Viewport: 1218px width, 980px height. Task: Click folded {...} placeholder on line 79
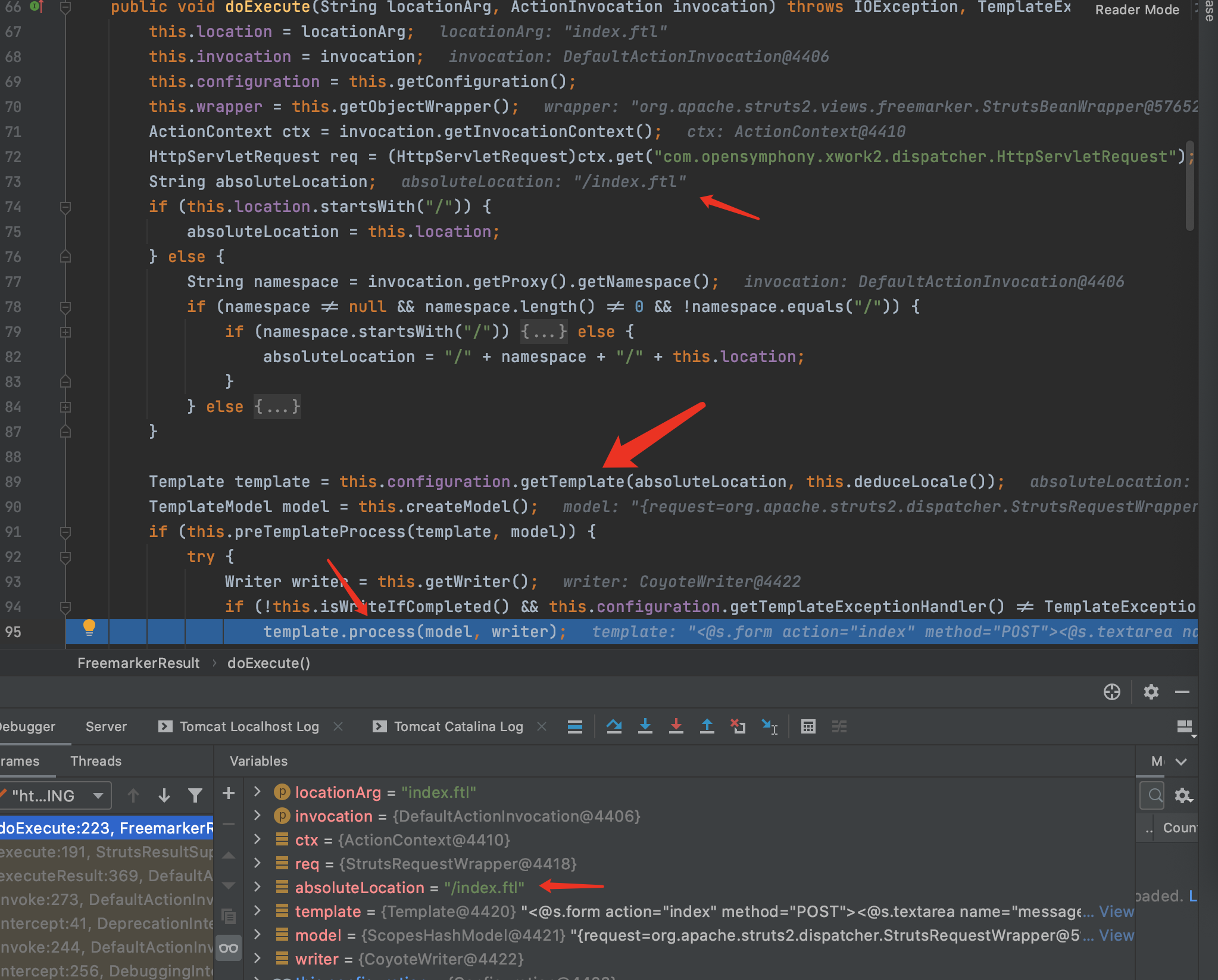click(544, 332)
